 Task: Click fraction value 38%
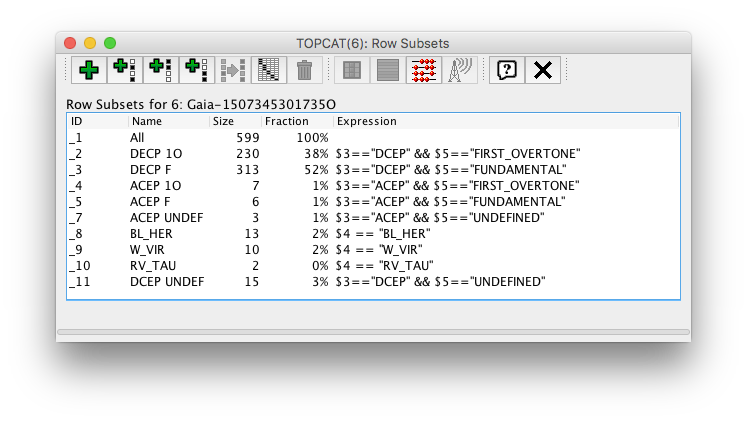tap(316, 154)
